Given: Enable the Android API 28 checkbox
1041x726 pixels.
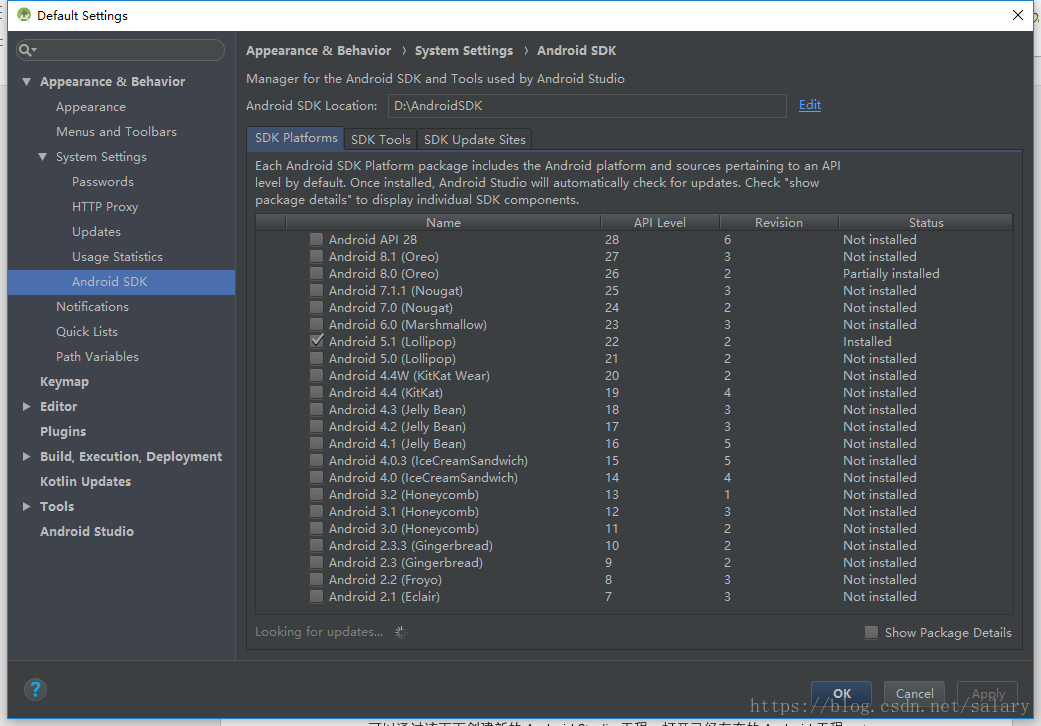Looking at the screenshot, I should click(317, 239).
